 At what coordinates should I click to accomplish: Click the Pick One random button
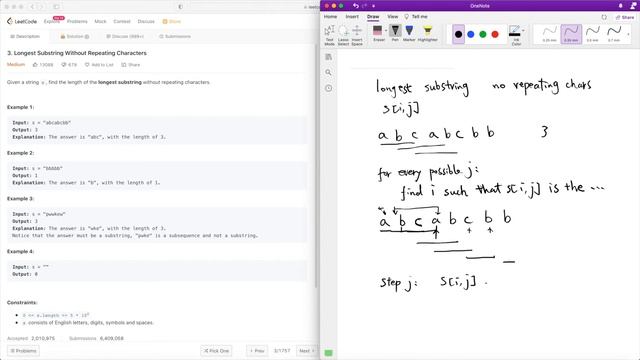(216, 351)
